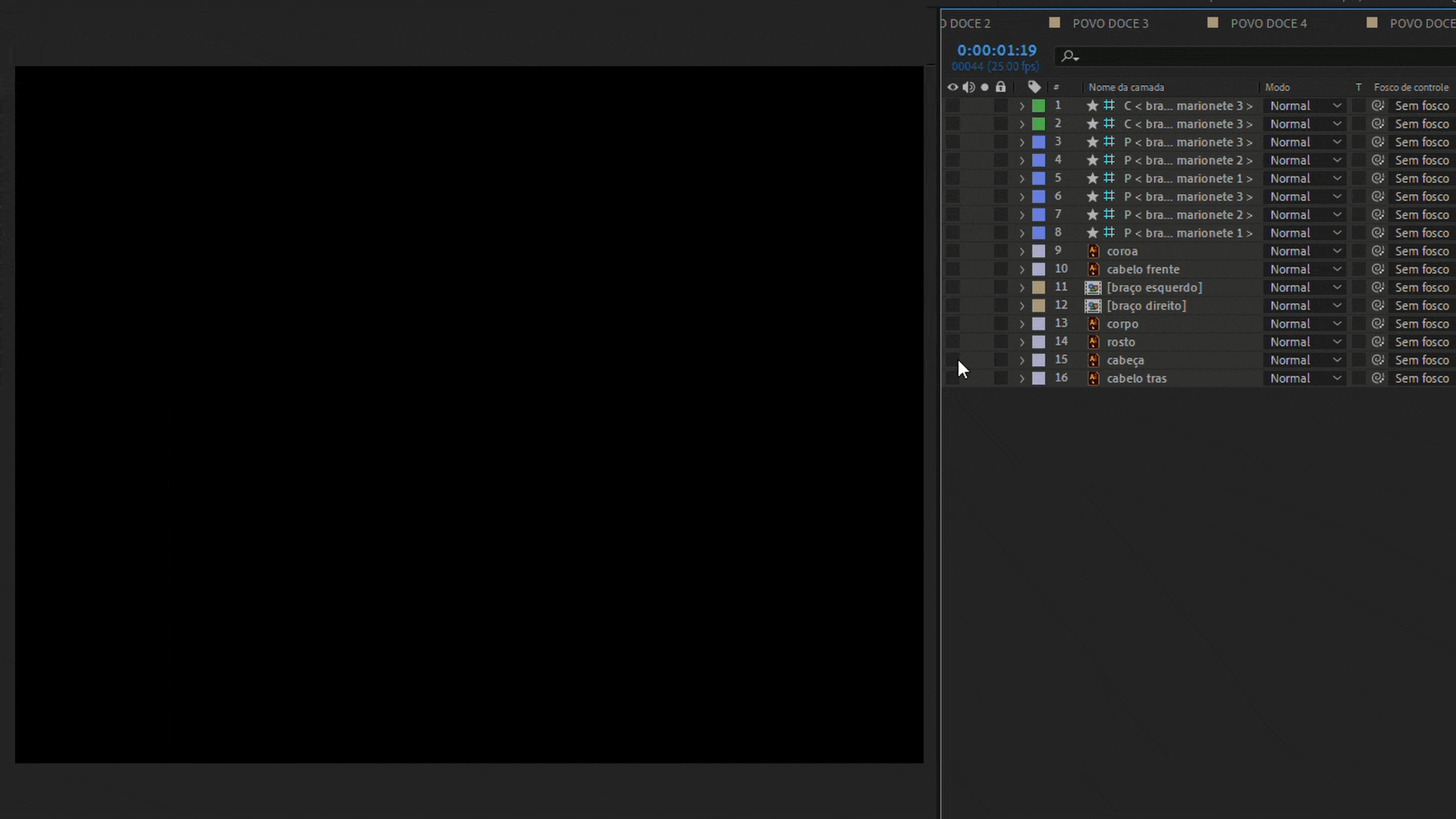Click the composition icon of braço esquerdo layer
The height and width of the screenshot is (819, 1456).
(x=1093, y=287)
